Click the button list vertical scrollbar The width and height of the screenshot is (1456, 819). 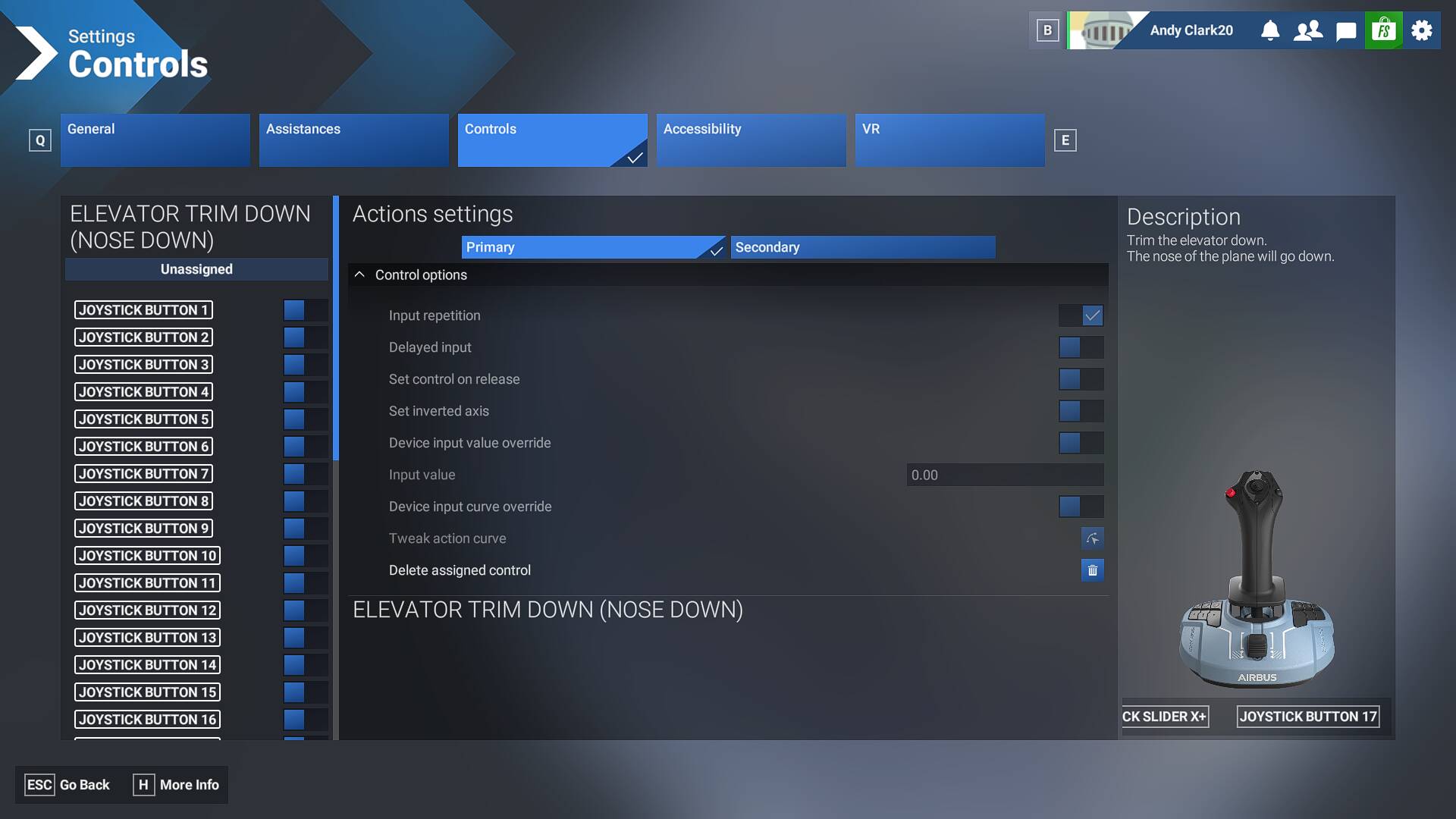(x=336, y=328)
